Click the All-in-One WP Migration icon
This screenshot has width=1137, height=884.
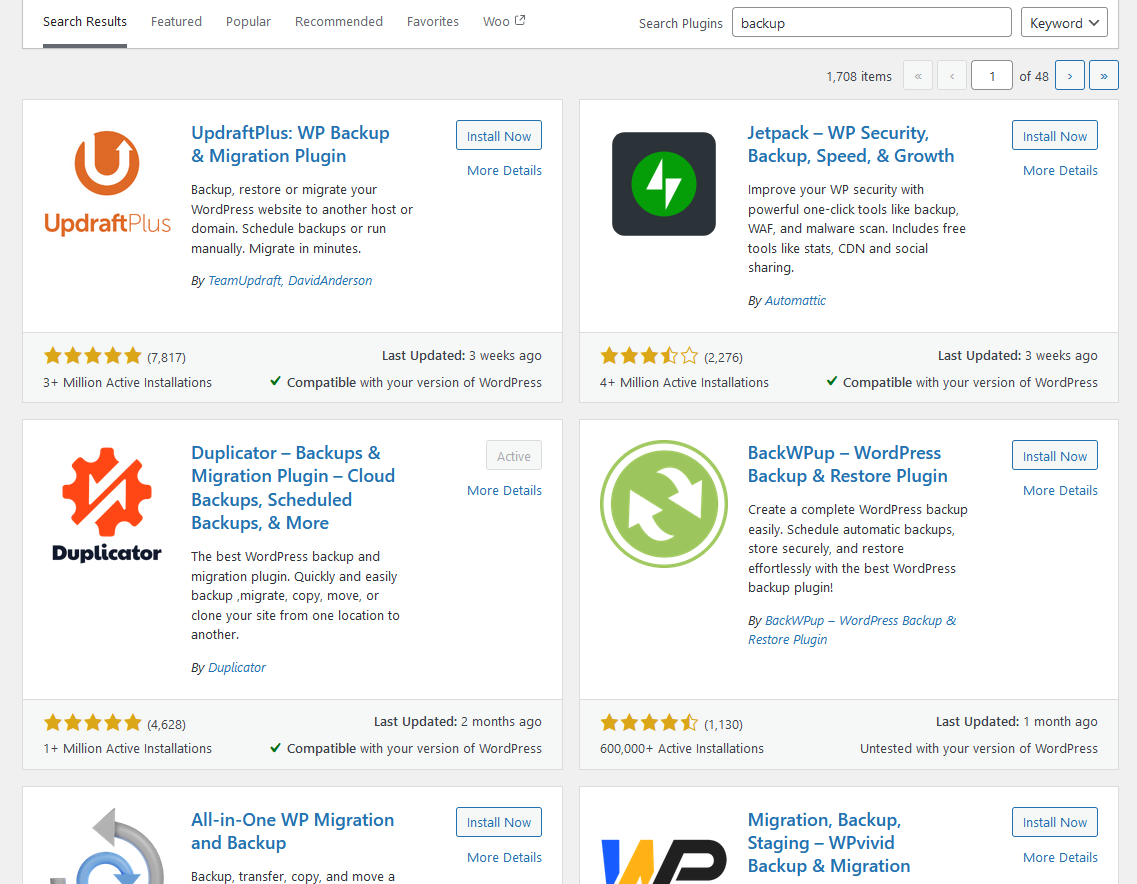point(107,848)
